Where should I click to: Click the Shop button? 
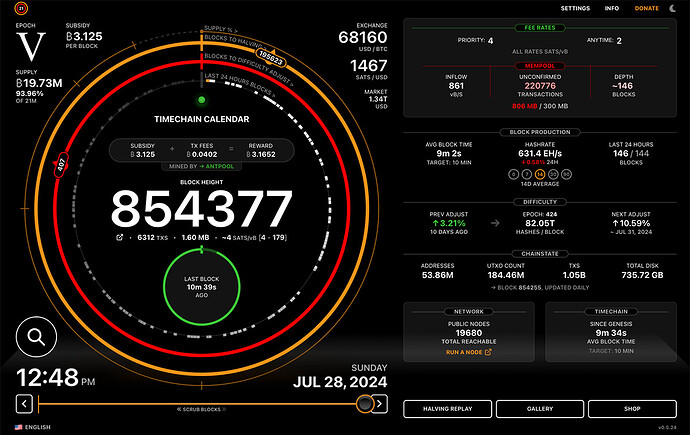pos(631,409)
